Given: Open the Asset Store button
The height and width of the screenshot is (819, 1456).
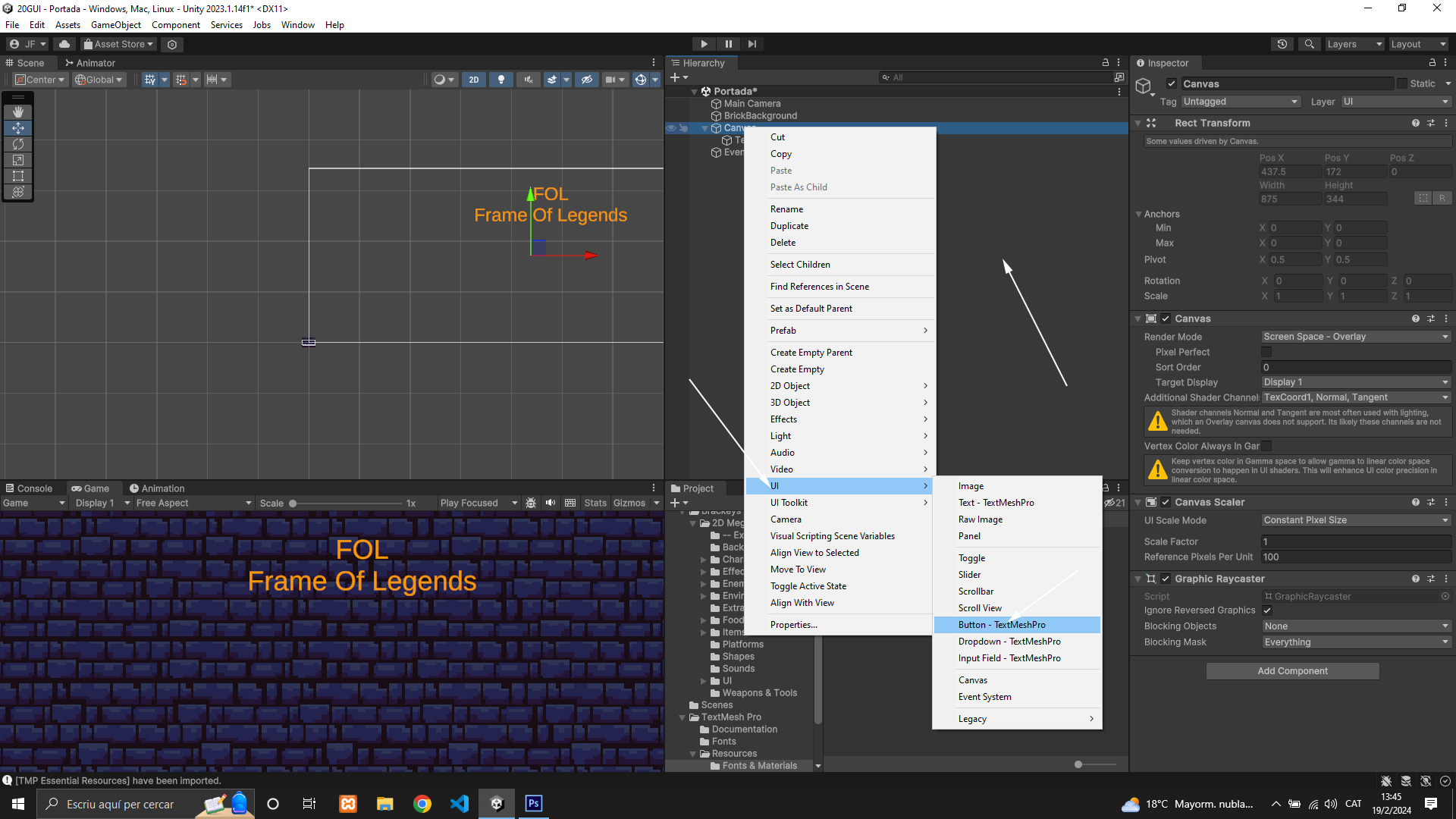Looking at the screenshot, I should coord(118,44).
